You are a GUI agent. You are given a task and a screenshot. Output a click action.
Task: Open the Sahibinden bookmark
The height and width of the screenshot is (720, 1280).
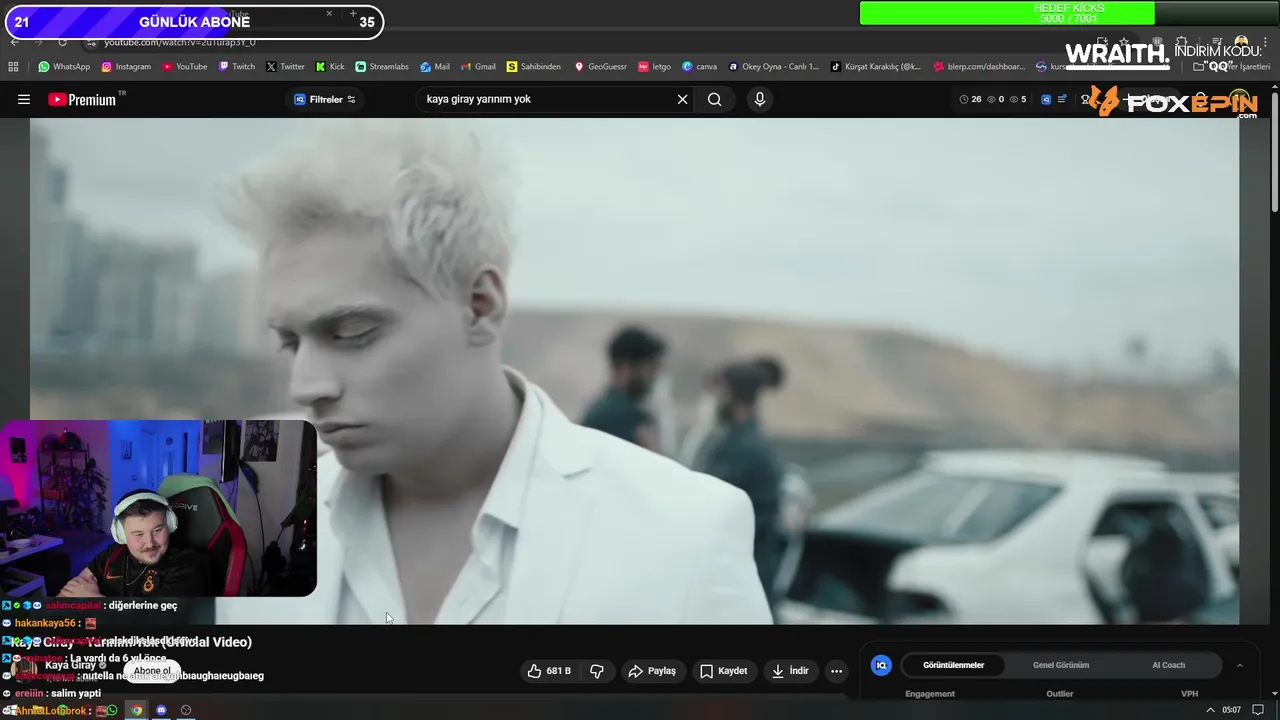coord(533,67)
